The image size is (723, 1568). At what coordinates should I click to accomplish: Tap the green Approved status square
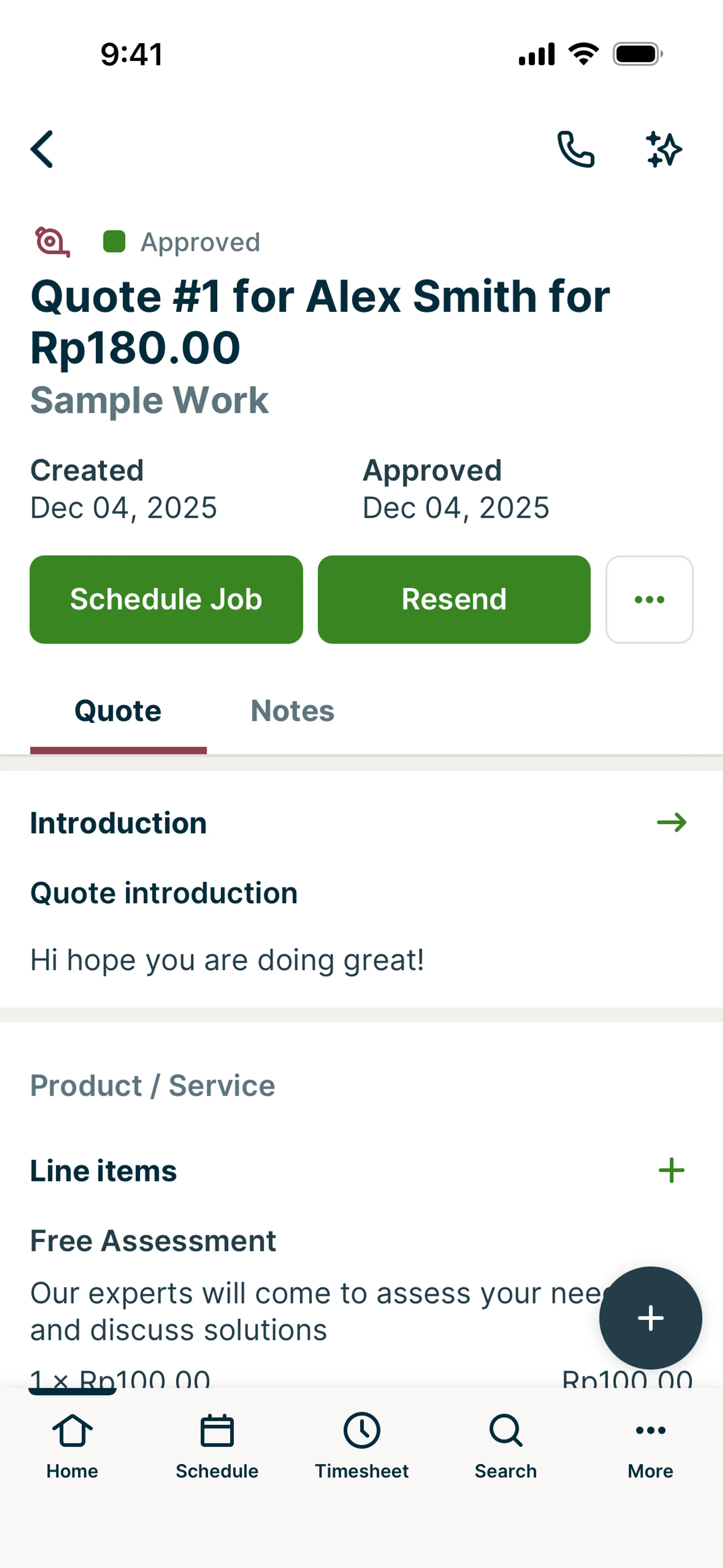click(114, 241)
